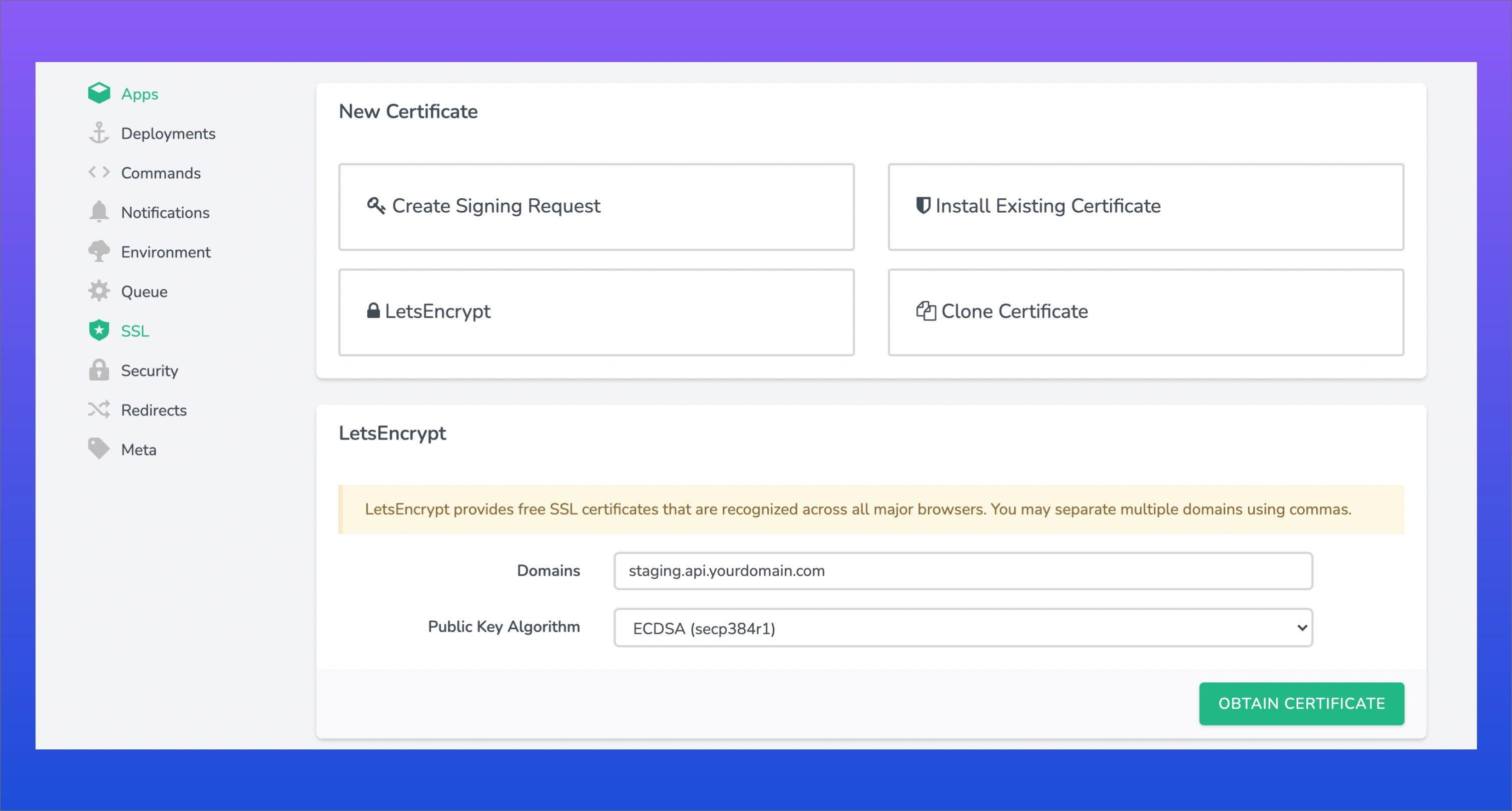
Task: Click the Environment tree icon
Action: [x=99, y=251]
